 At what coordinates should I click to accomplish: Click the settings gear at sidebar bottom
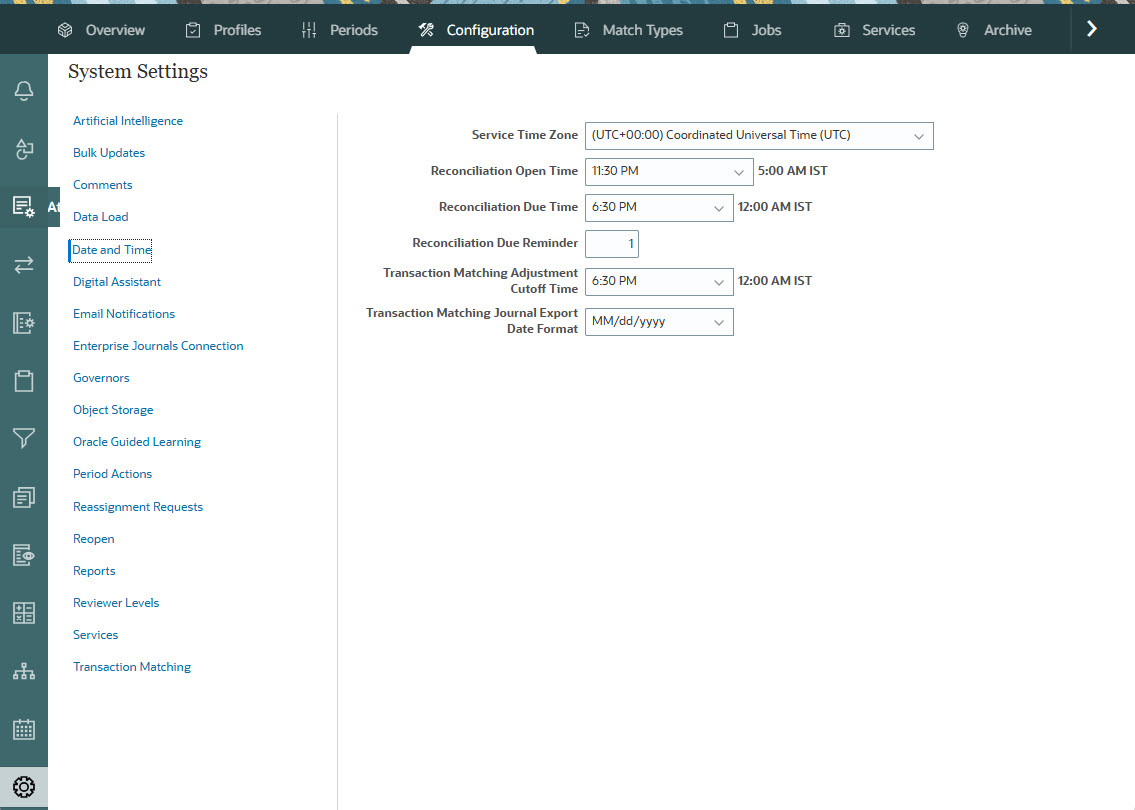23,786
